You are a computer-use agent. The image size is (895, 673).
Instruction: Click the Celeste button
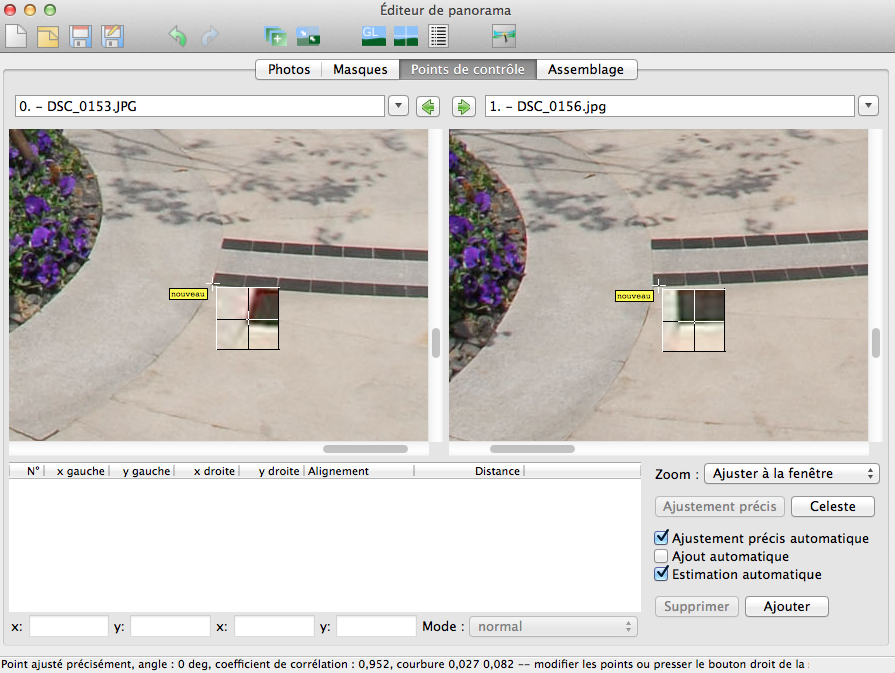coord(832,506)
